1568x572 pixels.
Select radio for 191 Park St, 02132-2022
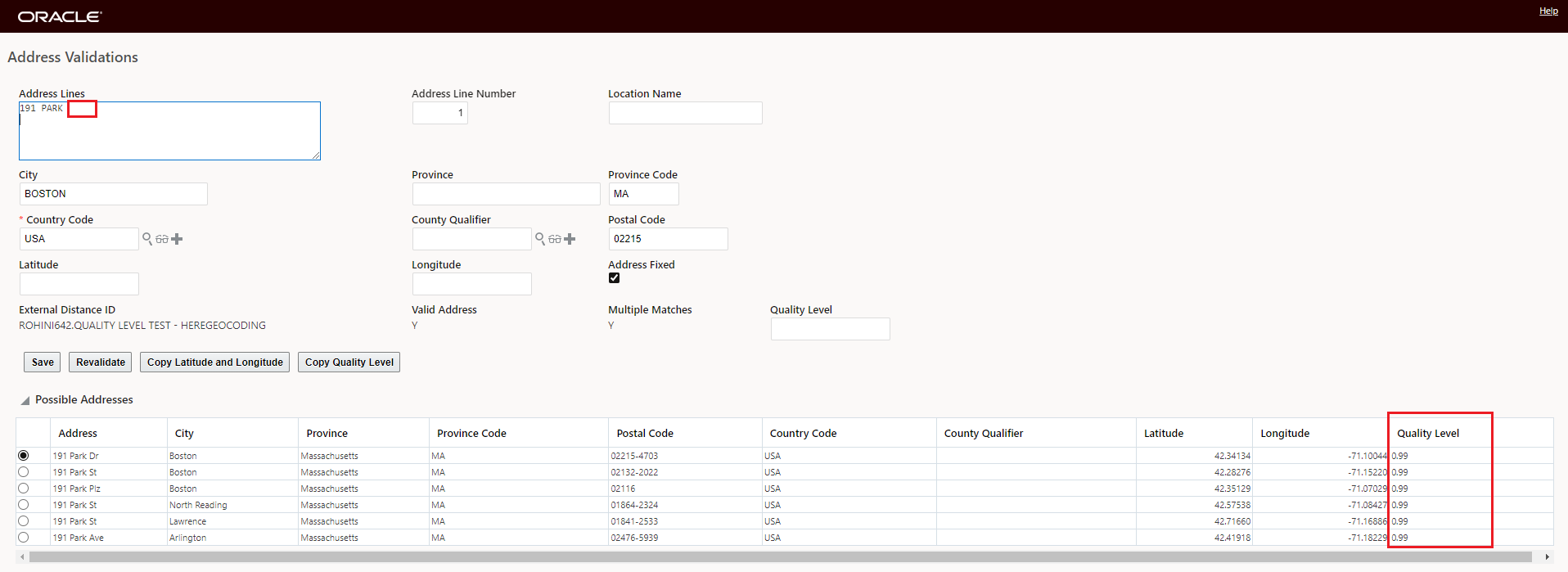pos(23,471)
